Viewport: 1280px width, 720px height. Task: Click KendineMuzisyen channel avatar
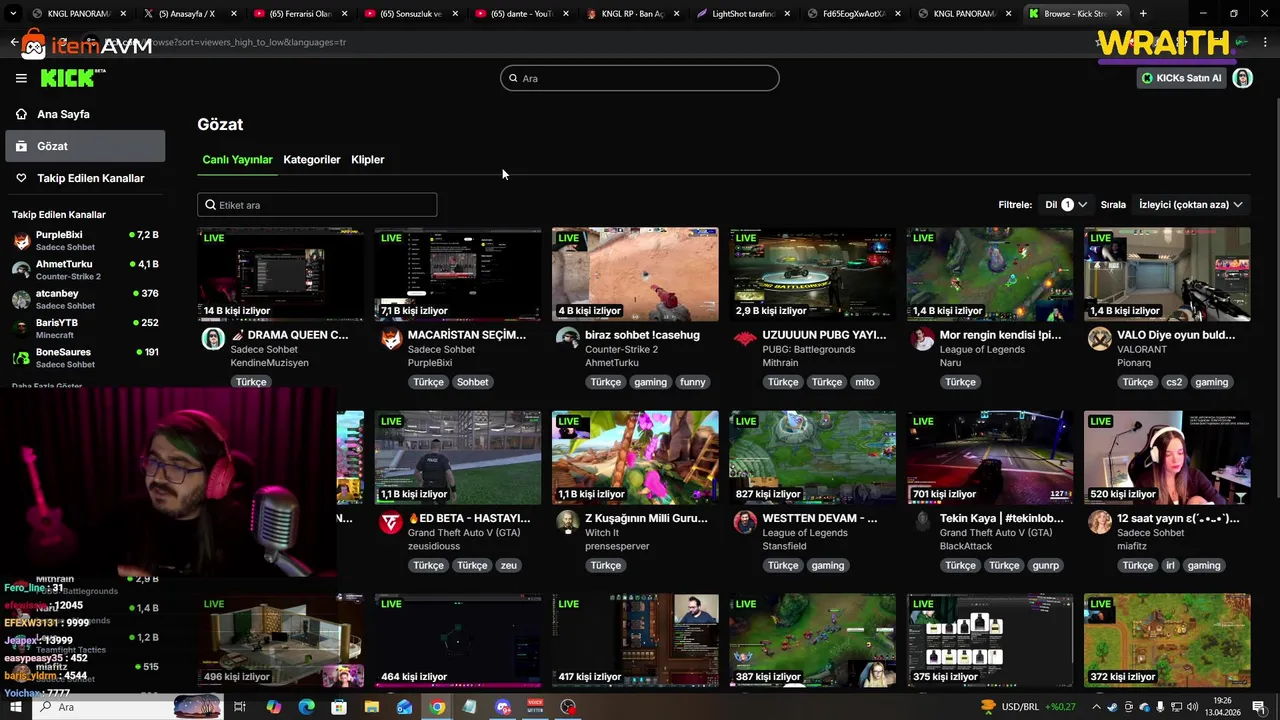coord(213,338)
